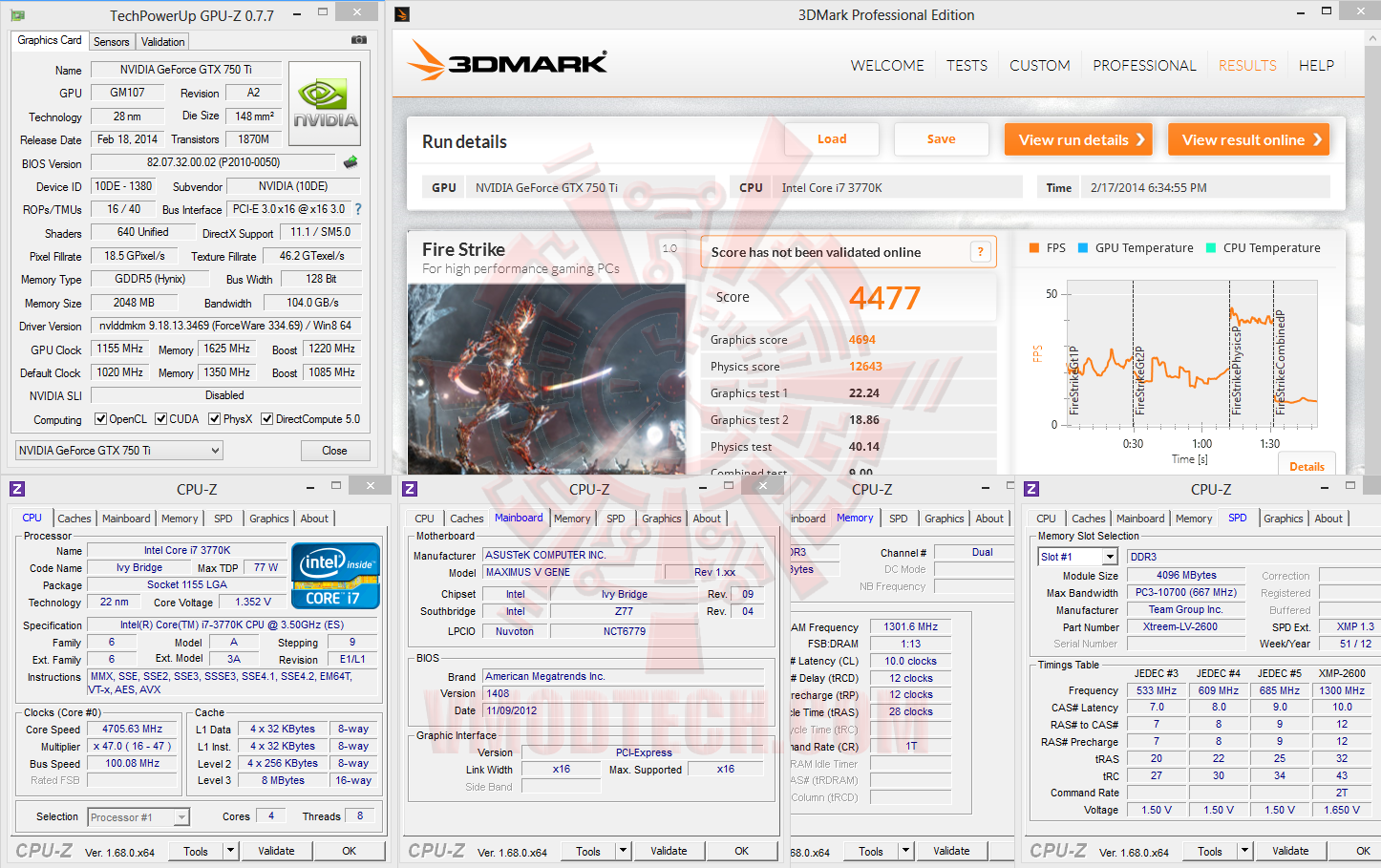Click View result online button
The height and width of the screenshot is (868, 1381).
[x=1249, y=139]
